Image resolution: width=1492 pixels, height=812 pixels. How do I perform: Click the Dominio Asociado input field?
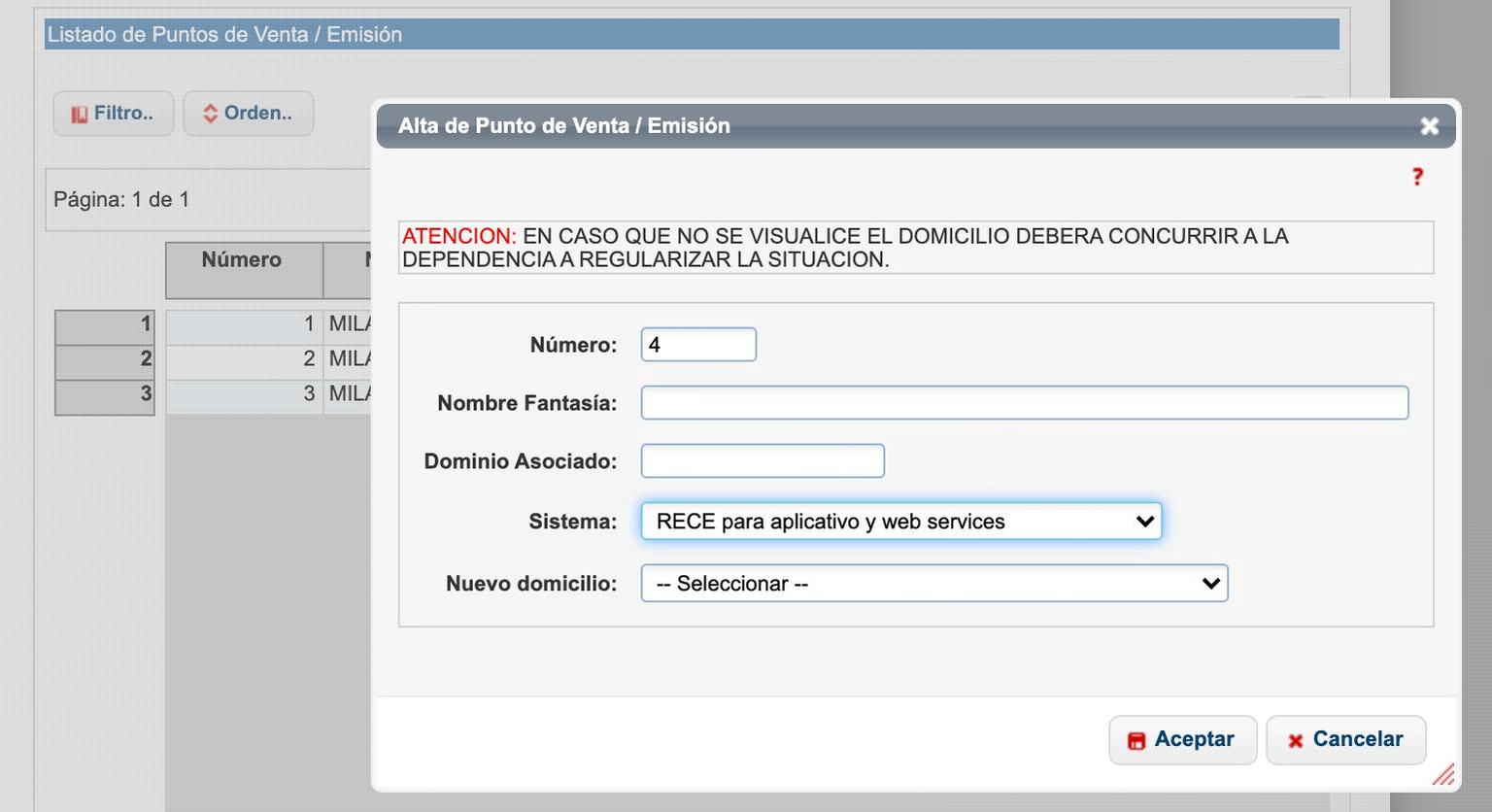[x=762, y=460]
